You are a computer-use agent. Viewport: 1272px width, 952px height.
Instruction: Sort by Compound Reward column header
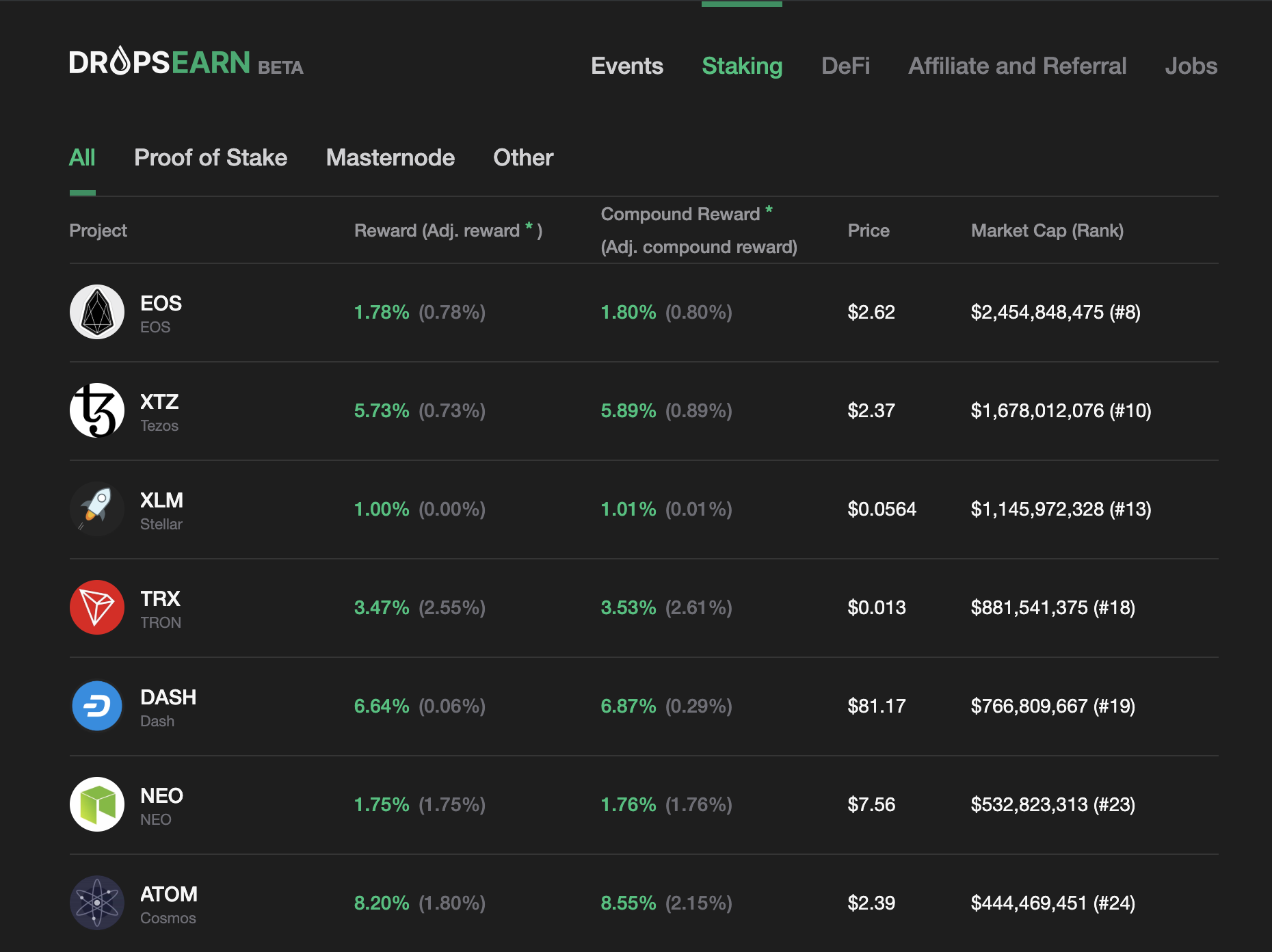pyautogui.click(x=699, y=230)
